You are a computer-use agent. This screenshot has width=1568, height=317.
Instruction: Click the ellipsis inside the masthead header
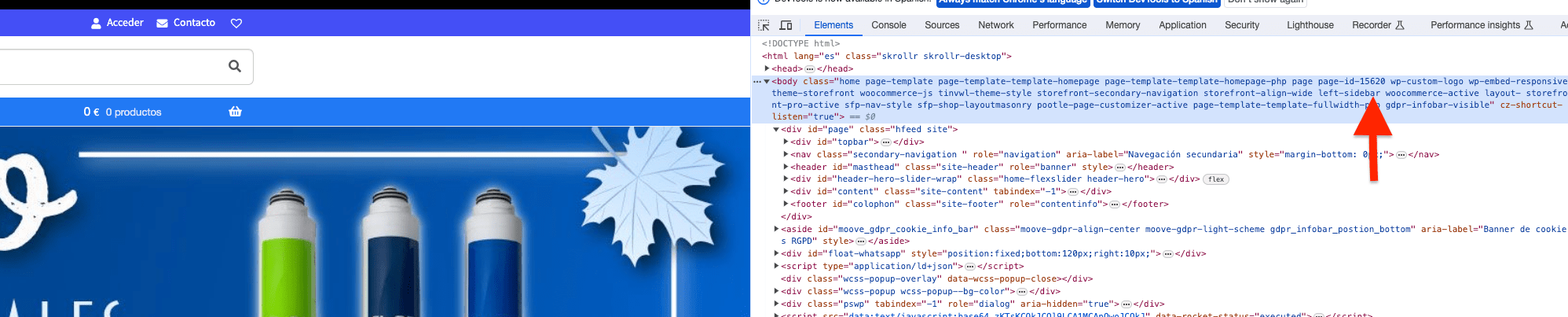pyautogui.click(x=1120, y=168)
